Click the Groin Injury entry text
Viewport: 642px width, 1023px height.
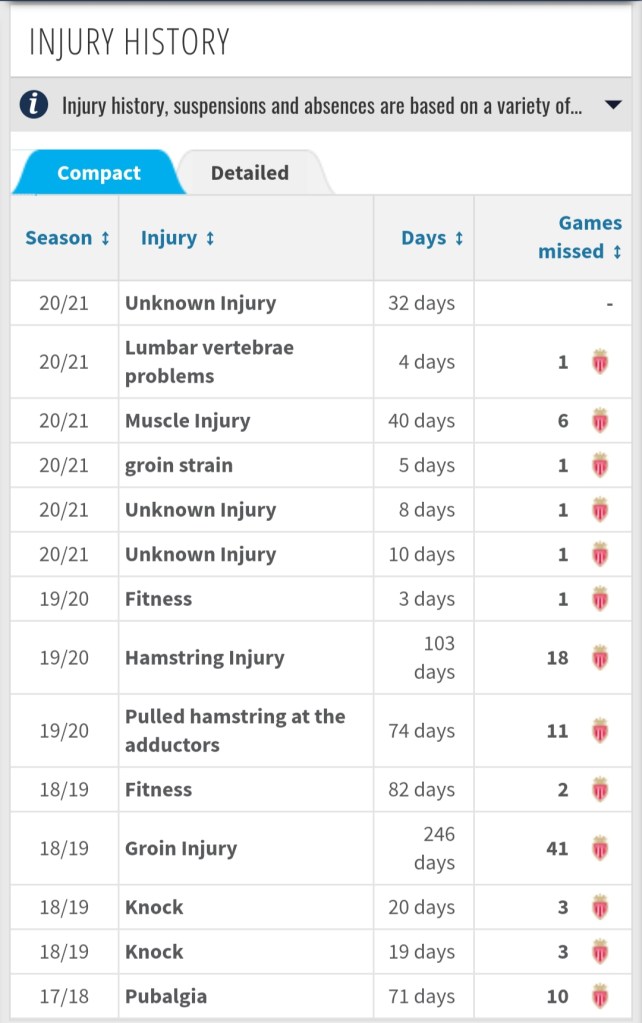tap(181, 848)
